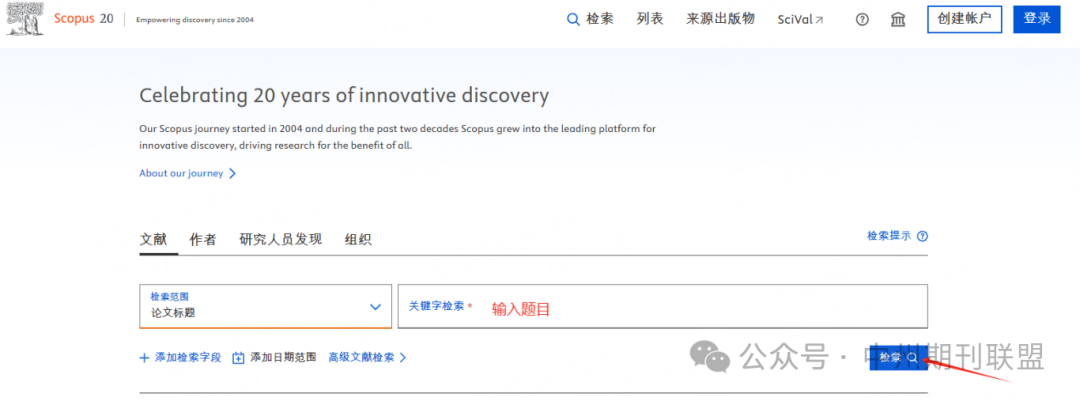The height and width of the screenshot is (401, 1080).
Task: Open the SciVal external link
Action: click(x=800, y=19)
